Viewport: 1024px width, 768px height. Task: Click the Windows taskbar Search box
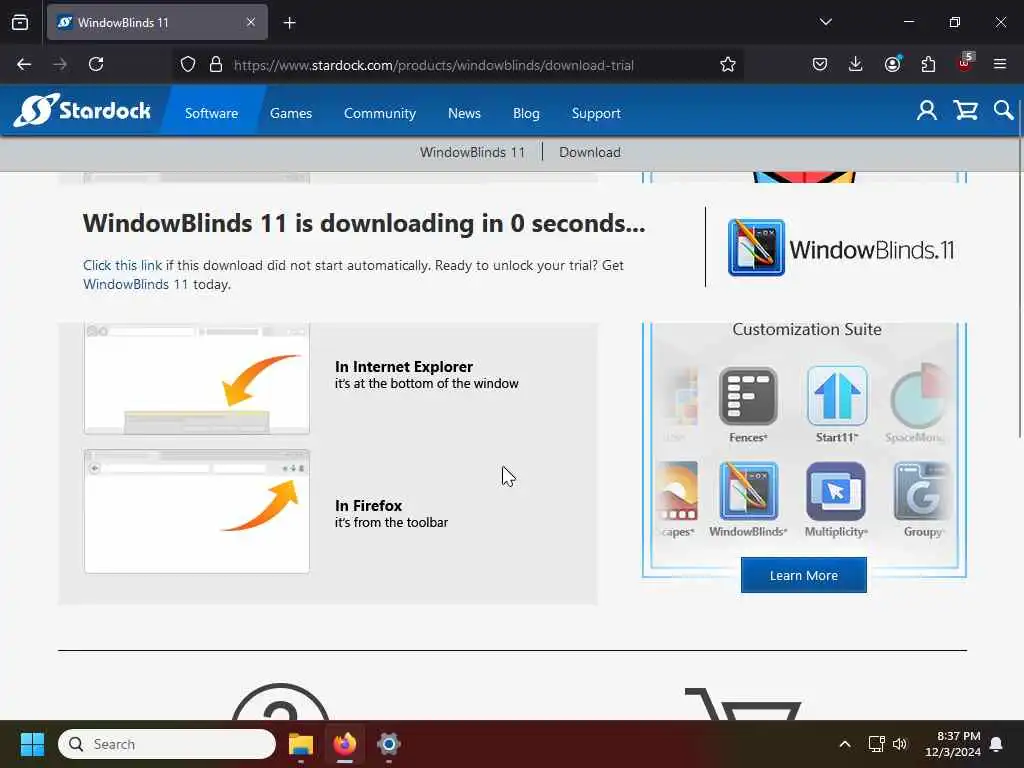click(x=167, y=744)
